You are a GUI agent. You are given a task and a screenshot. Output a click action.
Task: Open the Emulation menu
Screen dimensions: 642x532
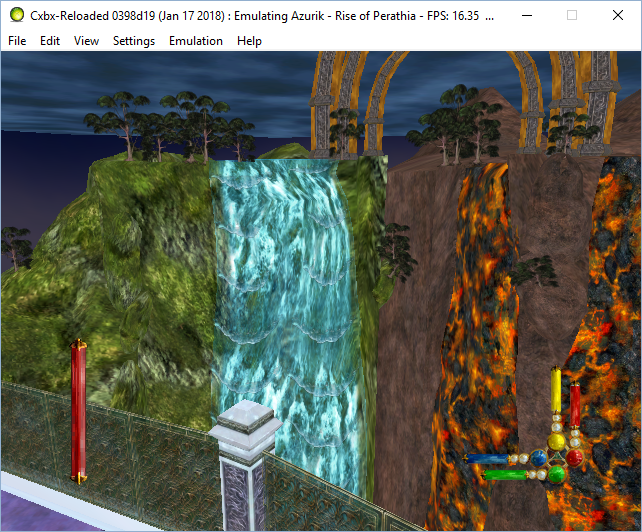196,41
